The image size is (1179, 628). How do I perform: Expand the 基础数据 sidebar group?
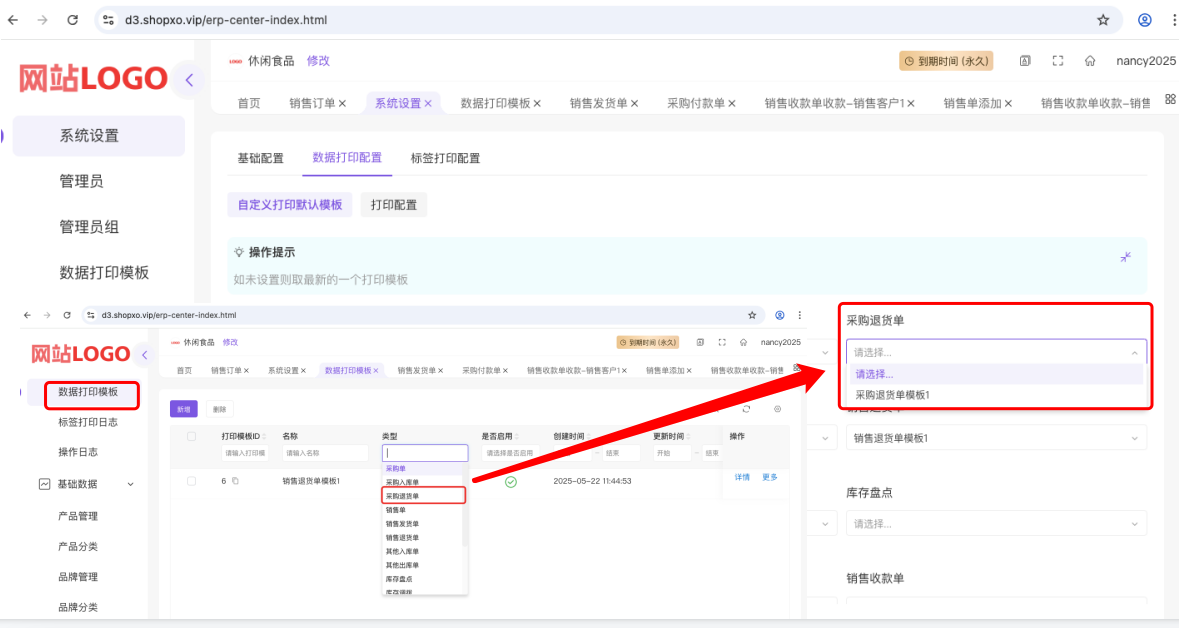tap(86, 484)
